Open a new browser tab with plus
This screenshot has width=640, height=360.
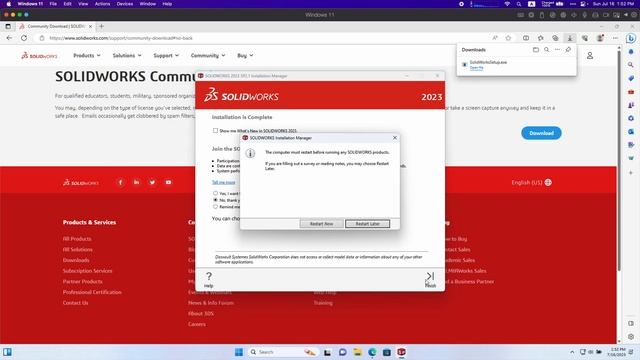coord(101,26)
